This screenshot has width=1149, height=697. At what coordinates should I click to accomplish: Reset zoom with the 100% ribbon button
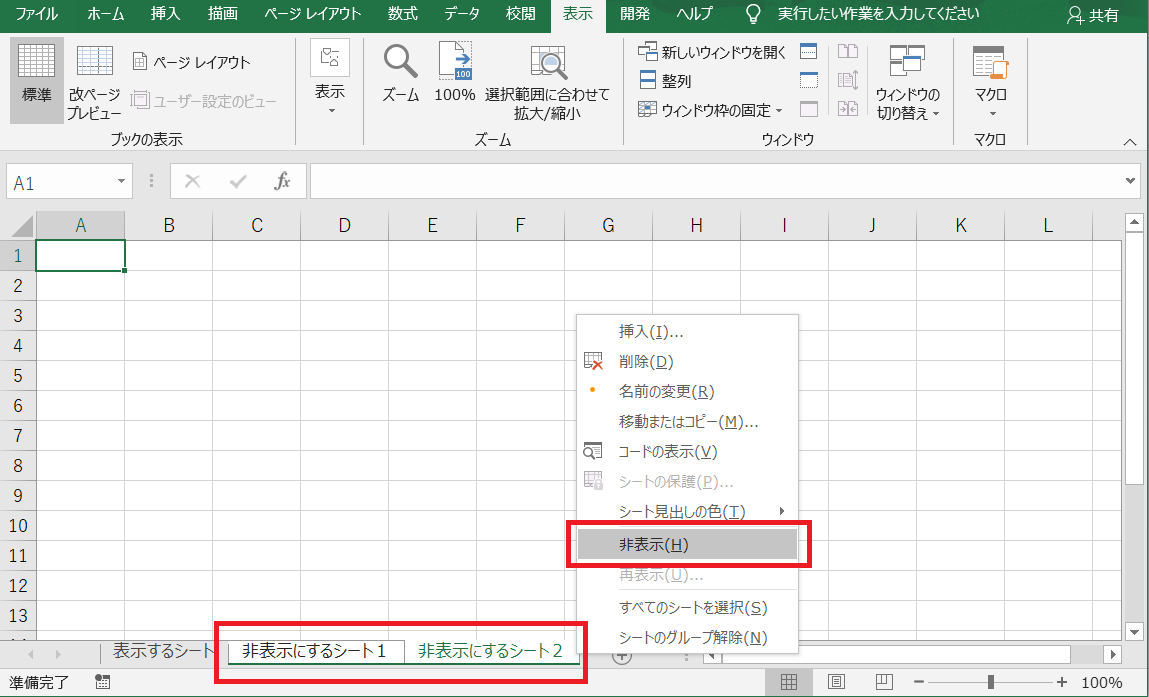tap(454, 73)
